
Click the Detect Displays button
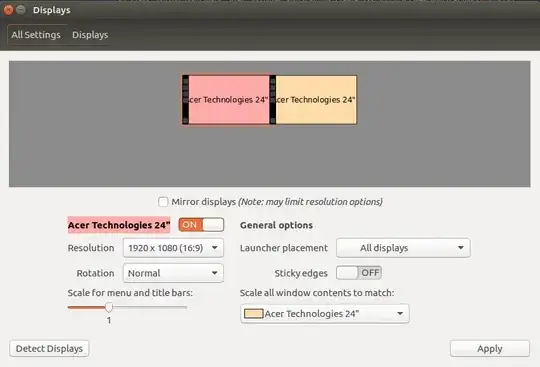click(49, 349)
